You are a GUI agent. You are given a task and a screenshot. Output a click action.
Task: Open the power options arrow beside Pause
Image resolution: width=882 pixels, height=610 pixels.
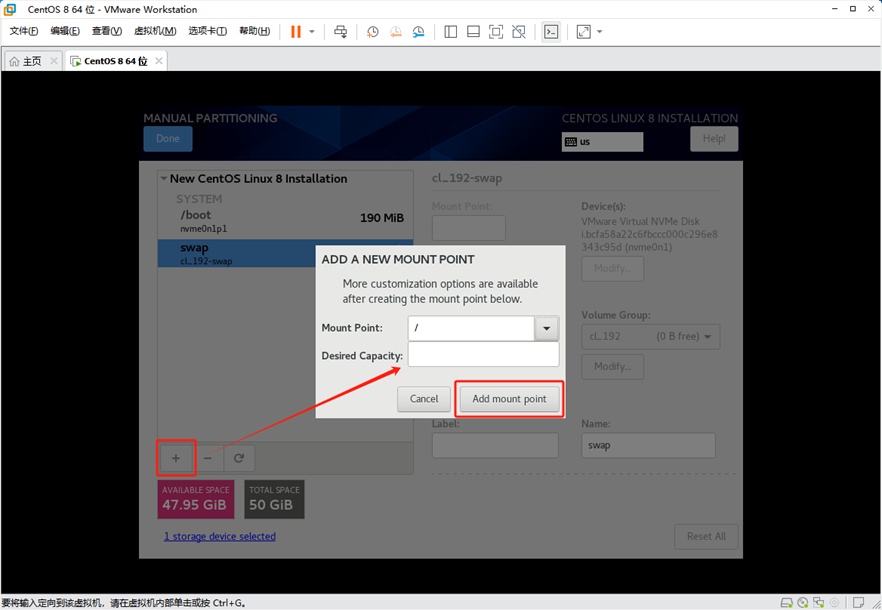pyautogui.click(x=312, y=32)
